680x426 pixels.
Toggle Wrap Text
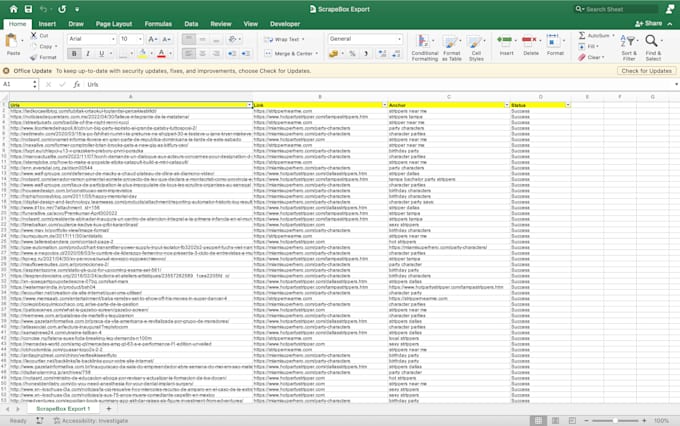click(x=284, y=39)
